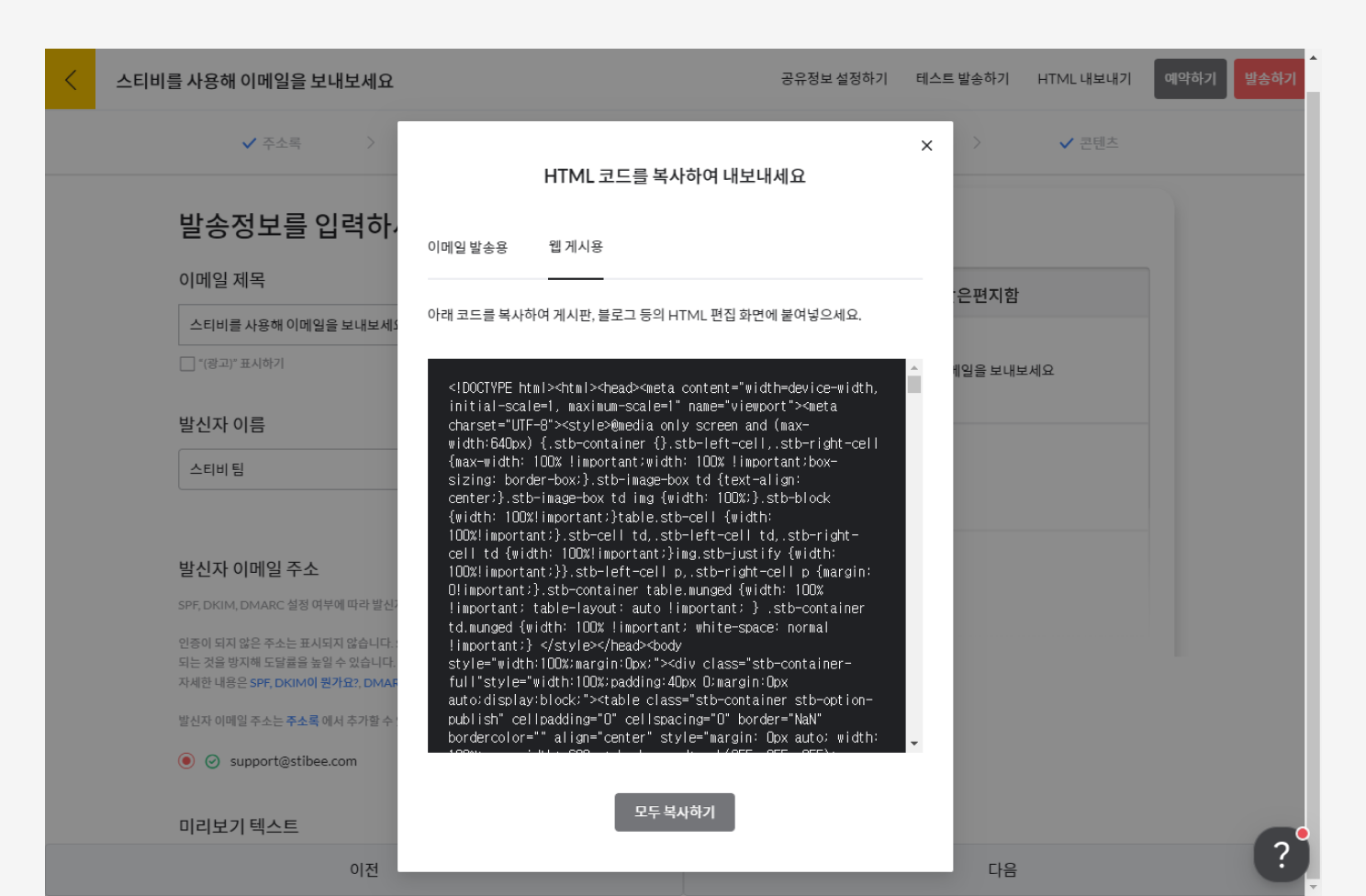Click the code box scroll down arrow
Viewport: 1366px width, 896px height.
[x=913, y=744]
